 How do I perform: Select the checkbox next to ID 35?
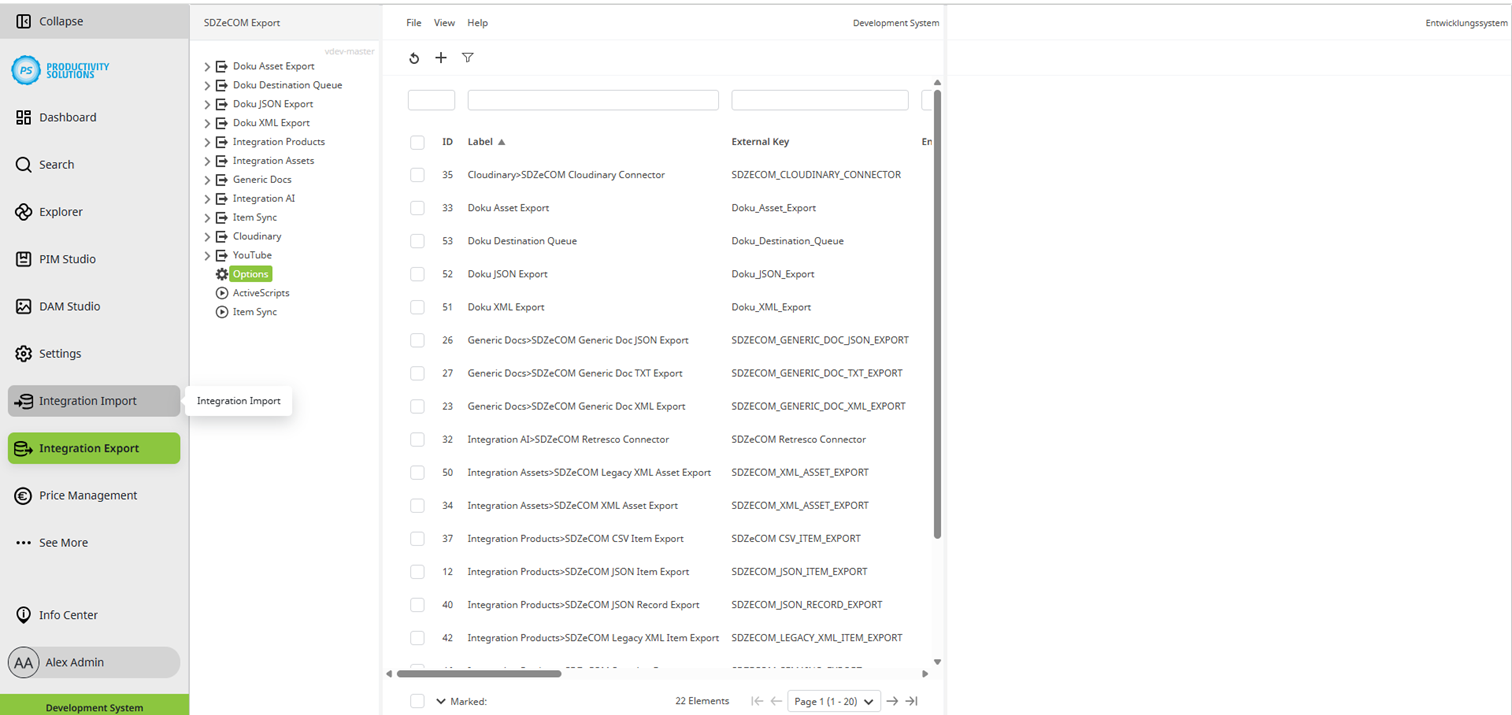417,174
